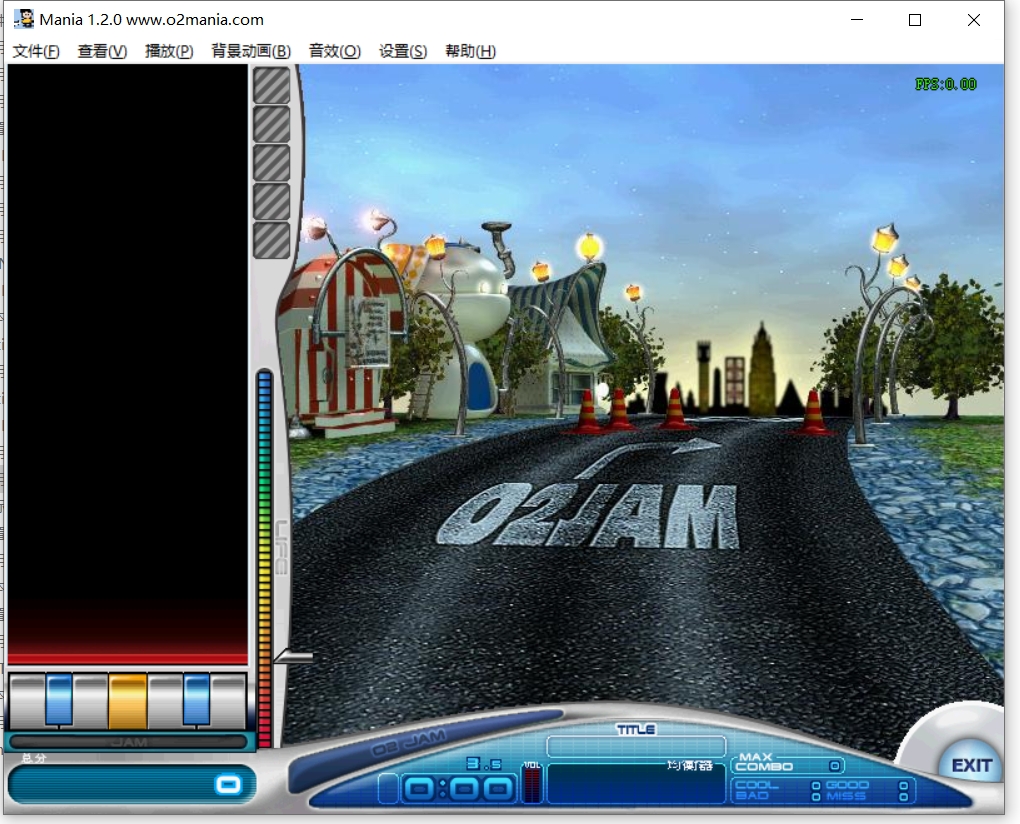Open the 帮助(H) menu
Screen dimensions: 1020x824
click(470, 51)
